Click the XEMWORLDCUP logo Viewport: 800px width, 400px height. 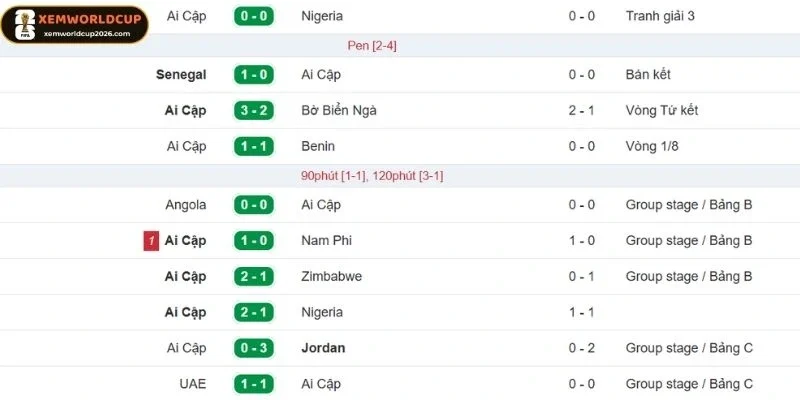(x=75, y=24)
